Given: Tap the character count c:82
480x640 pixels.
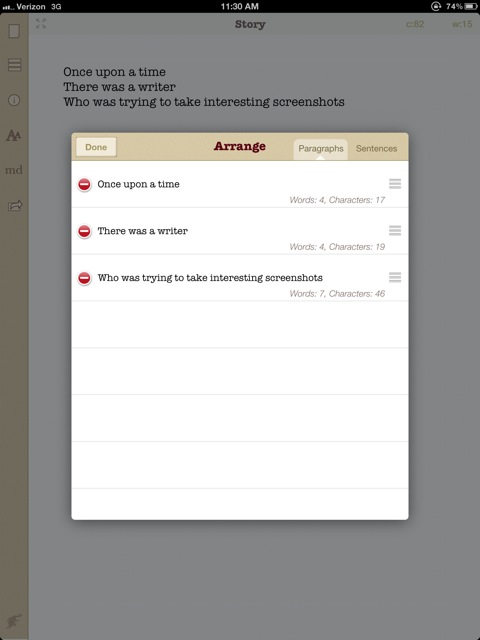Looking at the screenshot, I should coord(415,24).
